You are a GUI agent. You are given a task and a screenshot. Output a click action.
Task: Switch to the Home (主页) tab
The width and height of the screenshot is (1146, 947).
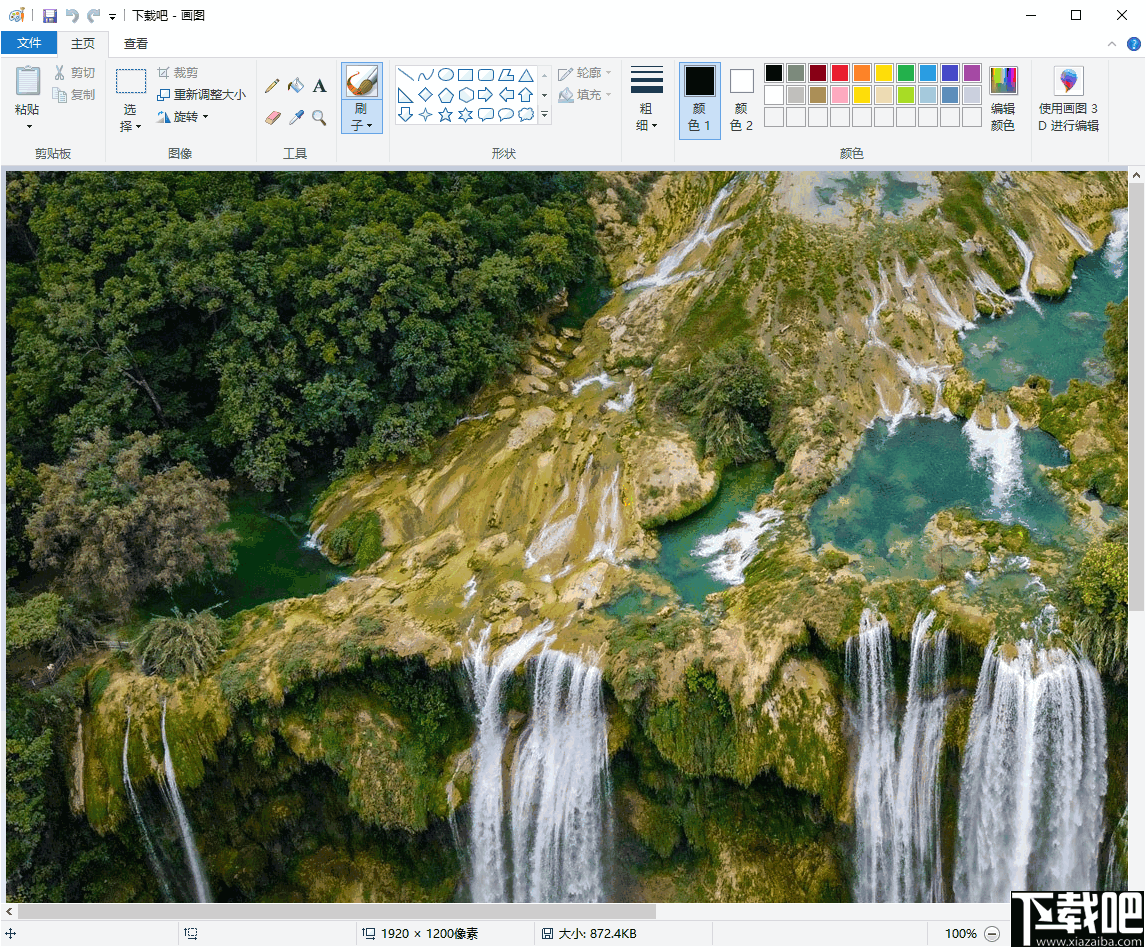click(x=83, y=44)
